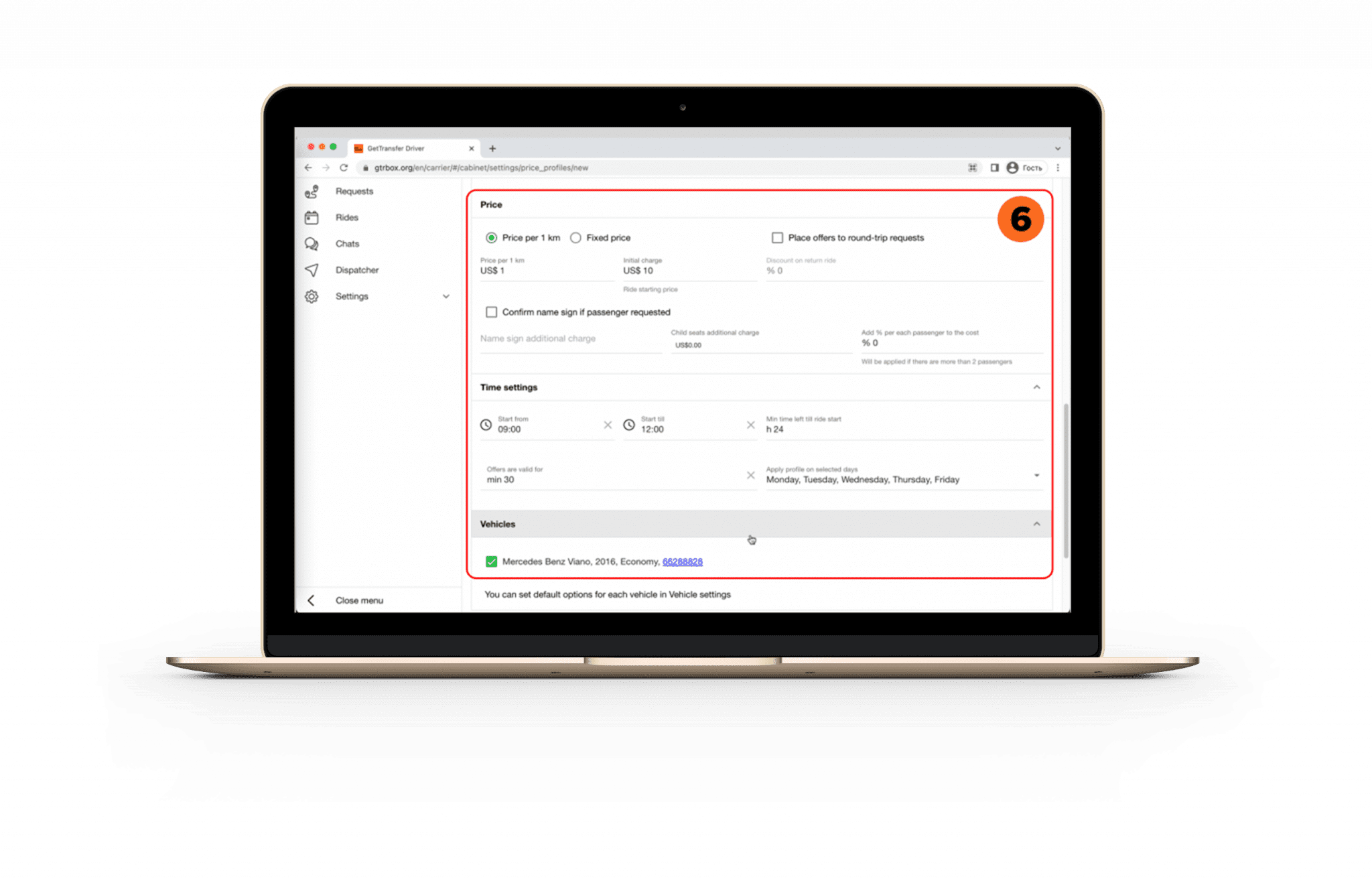Click the Close menu arrow icon
The image size is (1372, 879).
tap(313, 600)
